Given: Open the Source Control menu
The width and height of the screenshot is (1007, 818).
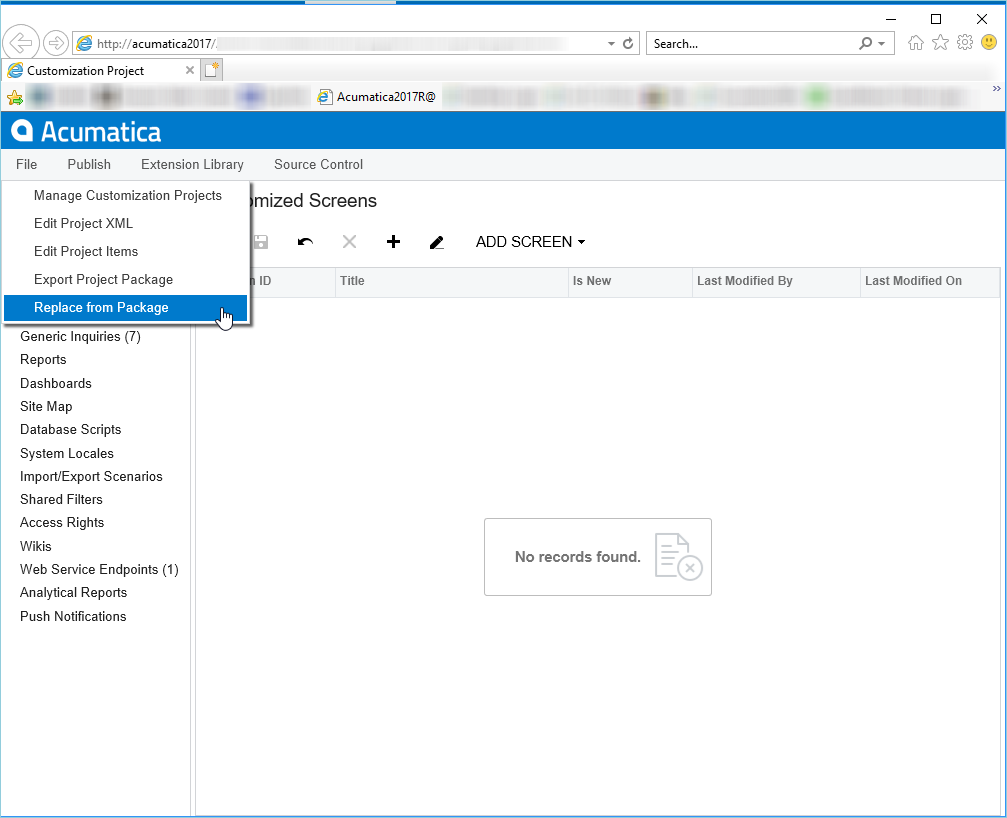Looking at the screenshot, I should [319, 164].
